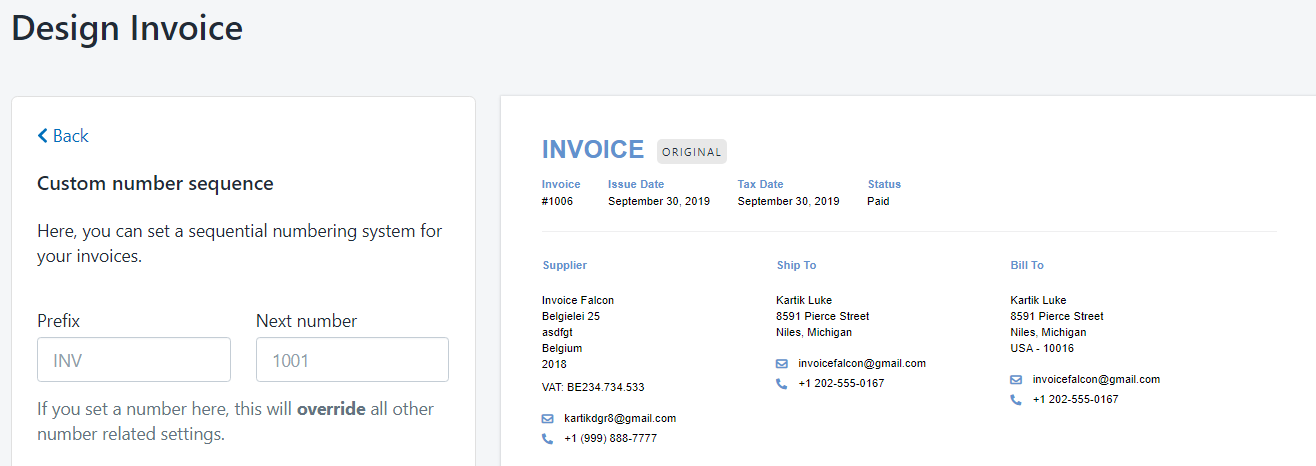Screen dimensions: 1316x466
Task: Click the Custom number sequence heading
Action: click(155, 184)
